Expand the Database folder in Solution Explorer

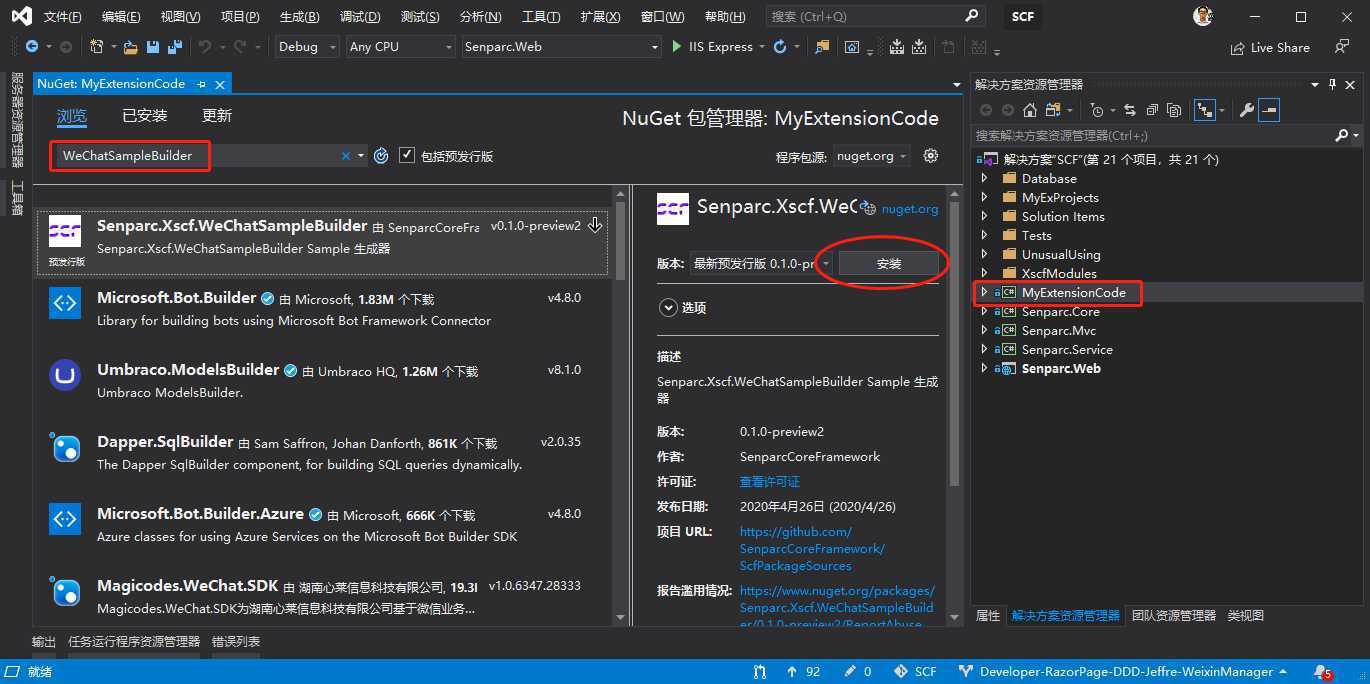point(984,178)
